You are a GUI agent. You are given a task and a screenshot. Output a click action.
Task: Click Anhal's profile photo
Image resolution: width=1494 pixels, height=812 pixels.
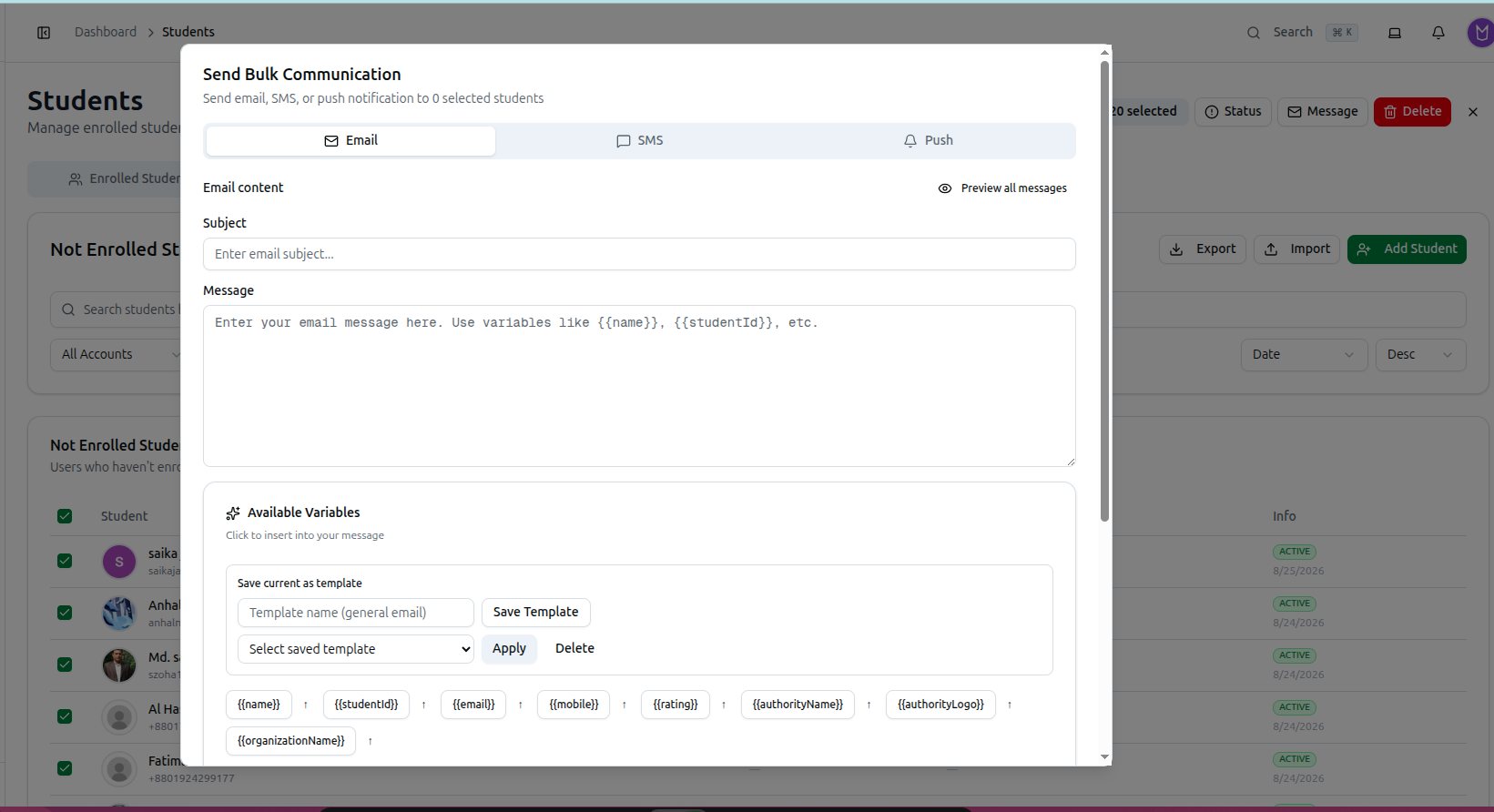[119, 614]
